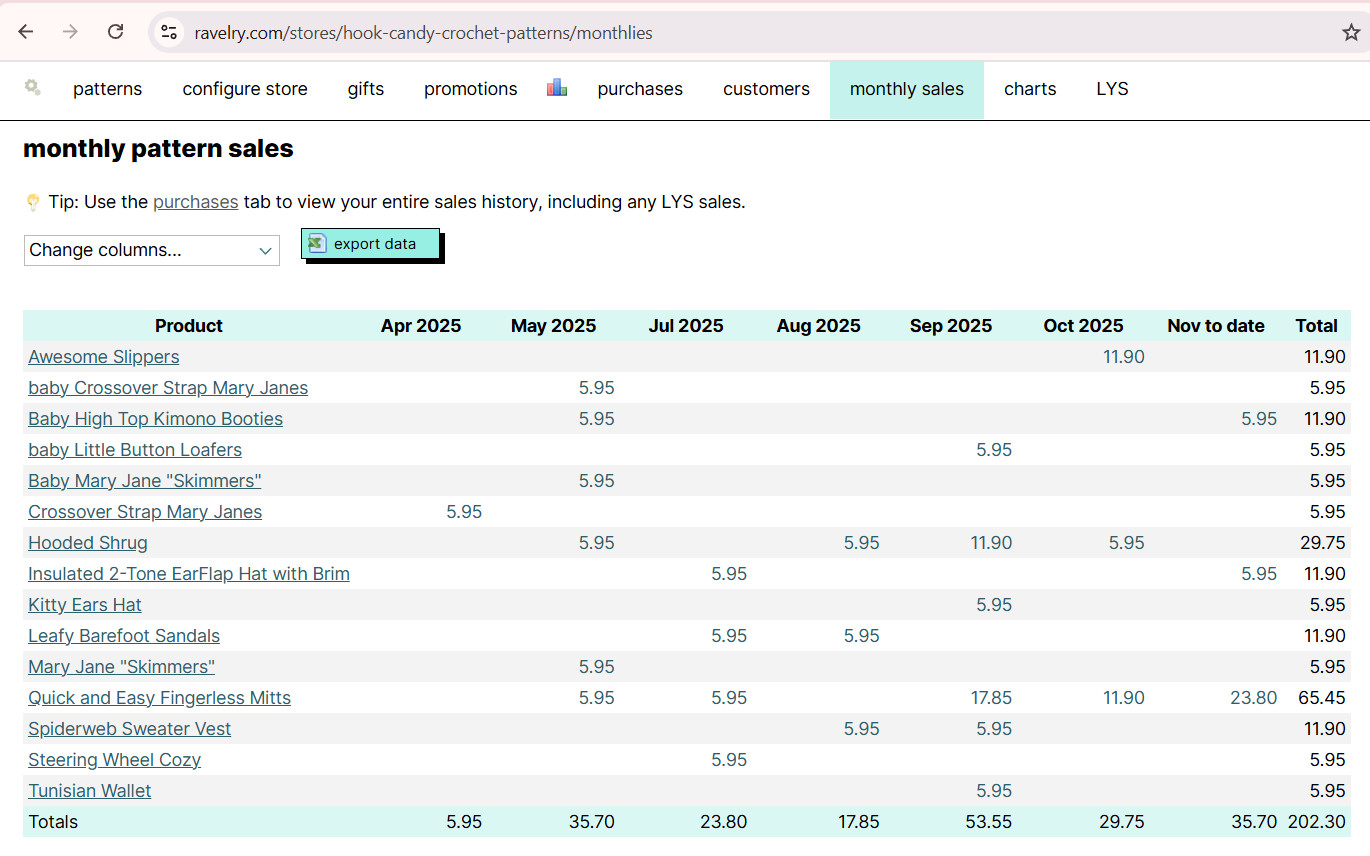Follow the purchases link in the tip
This screenshot has width=1370, height=856.
tap(195, 202)
